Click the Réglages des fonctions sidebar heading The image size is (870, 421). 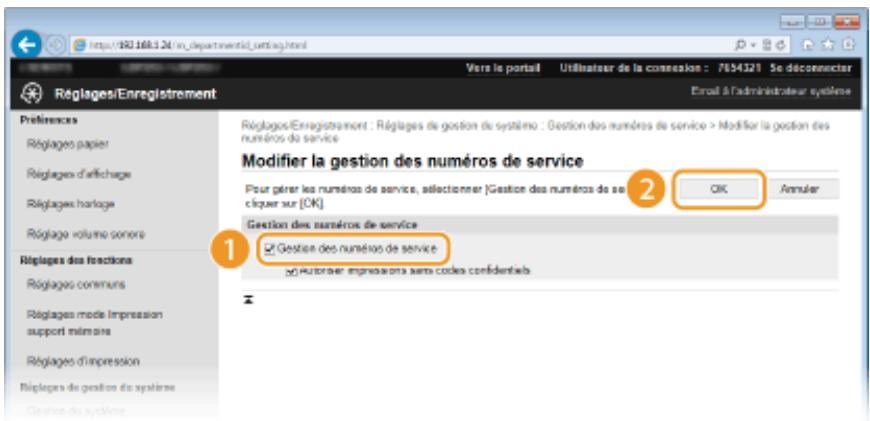tap(76, 260)
